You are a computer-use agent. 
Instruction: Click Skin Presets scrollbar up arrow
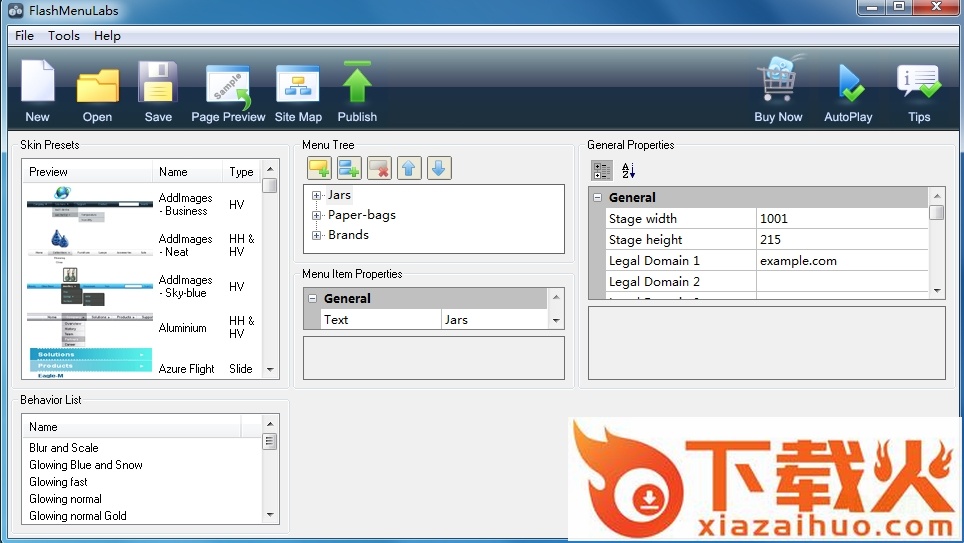tap(270, 168)
